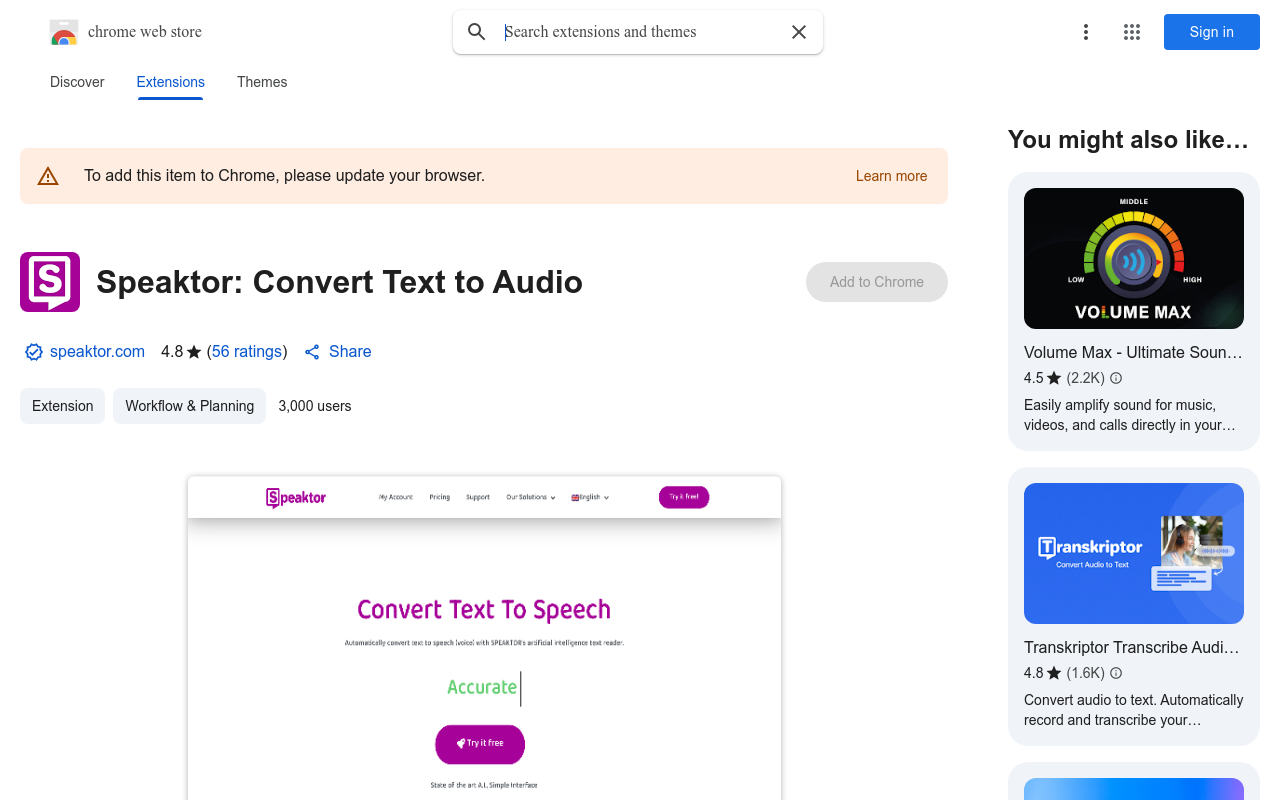Open English language dropdown in screenshot
This screenshot has width=1280, height=800.
[x=590, y=497]
